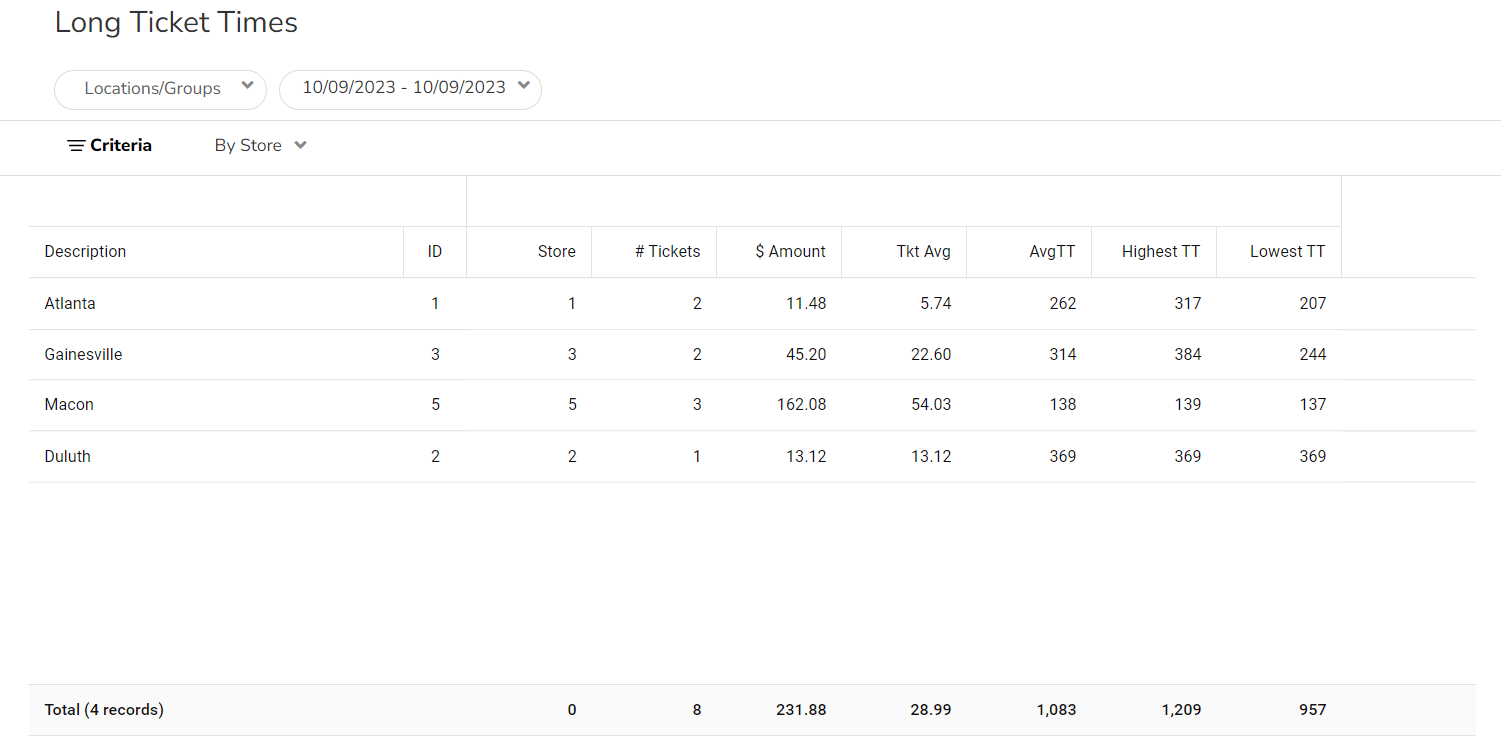Open the Locations/Groups dropdown
1501x744 pixels.
click(x=160, y=89)
